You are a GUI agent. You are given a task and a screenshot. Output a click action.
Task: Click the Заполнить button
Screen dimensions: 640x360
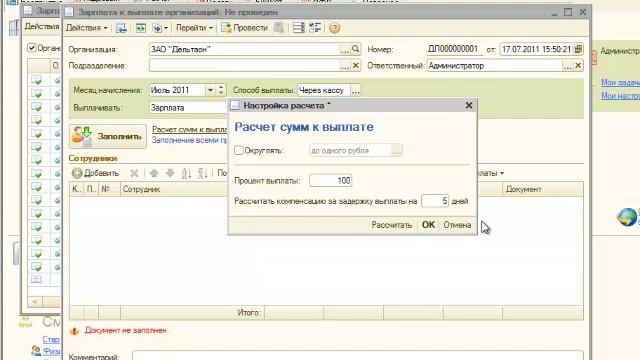[108, 136]
